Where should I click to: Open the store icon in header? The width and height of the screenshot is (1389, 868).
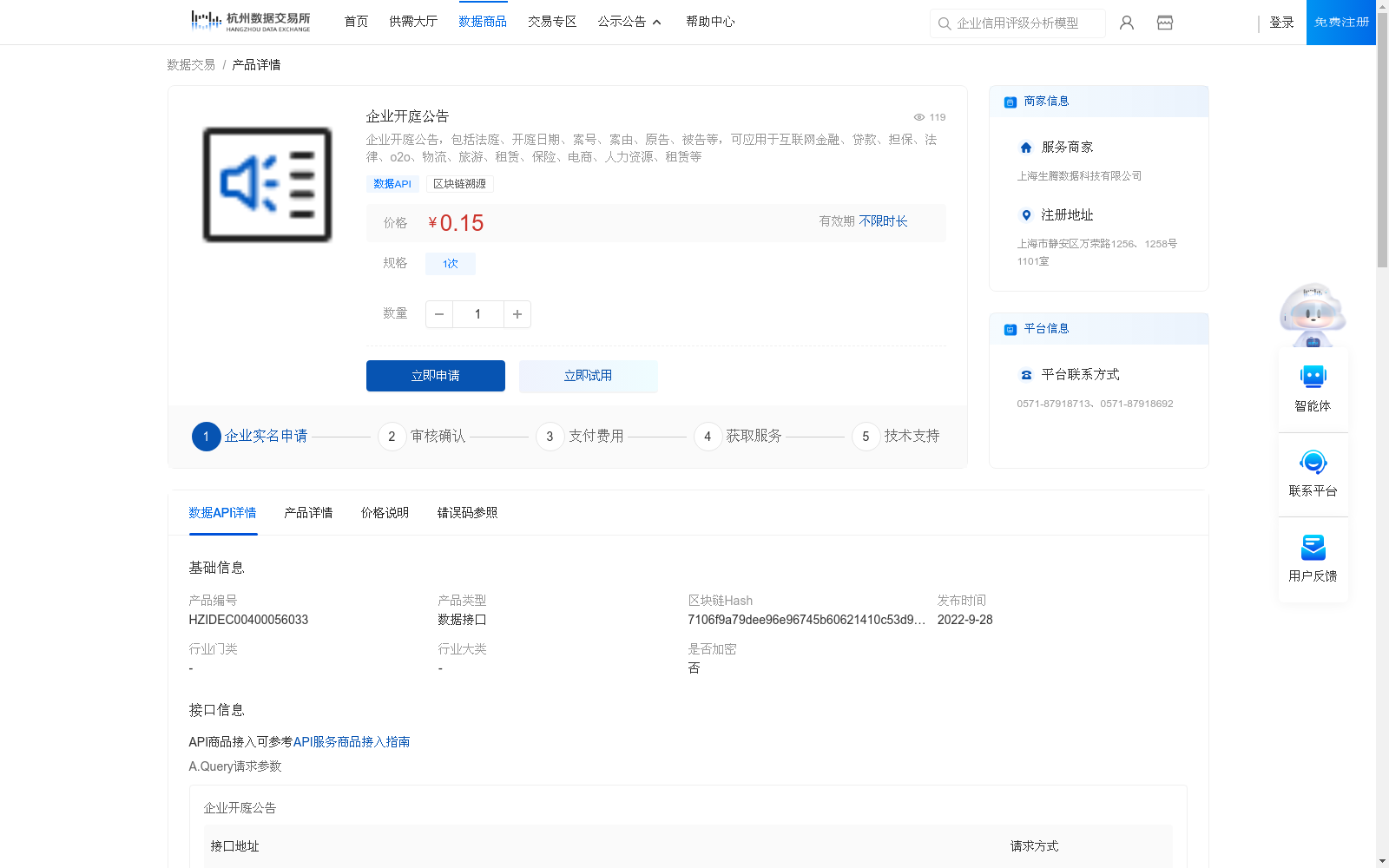tap(1165, 23)
